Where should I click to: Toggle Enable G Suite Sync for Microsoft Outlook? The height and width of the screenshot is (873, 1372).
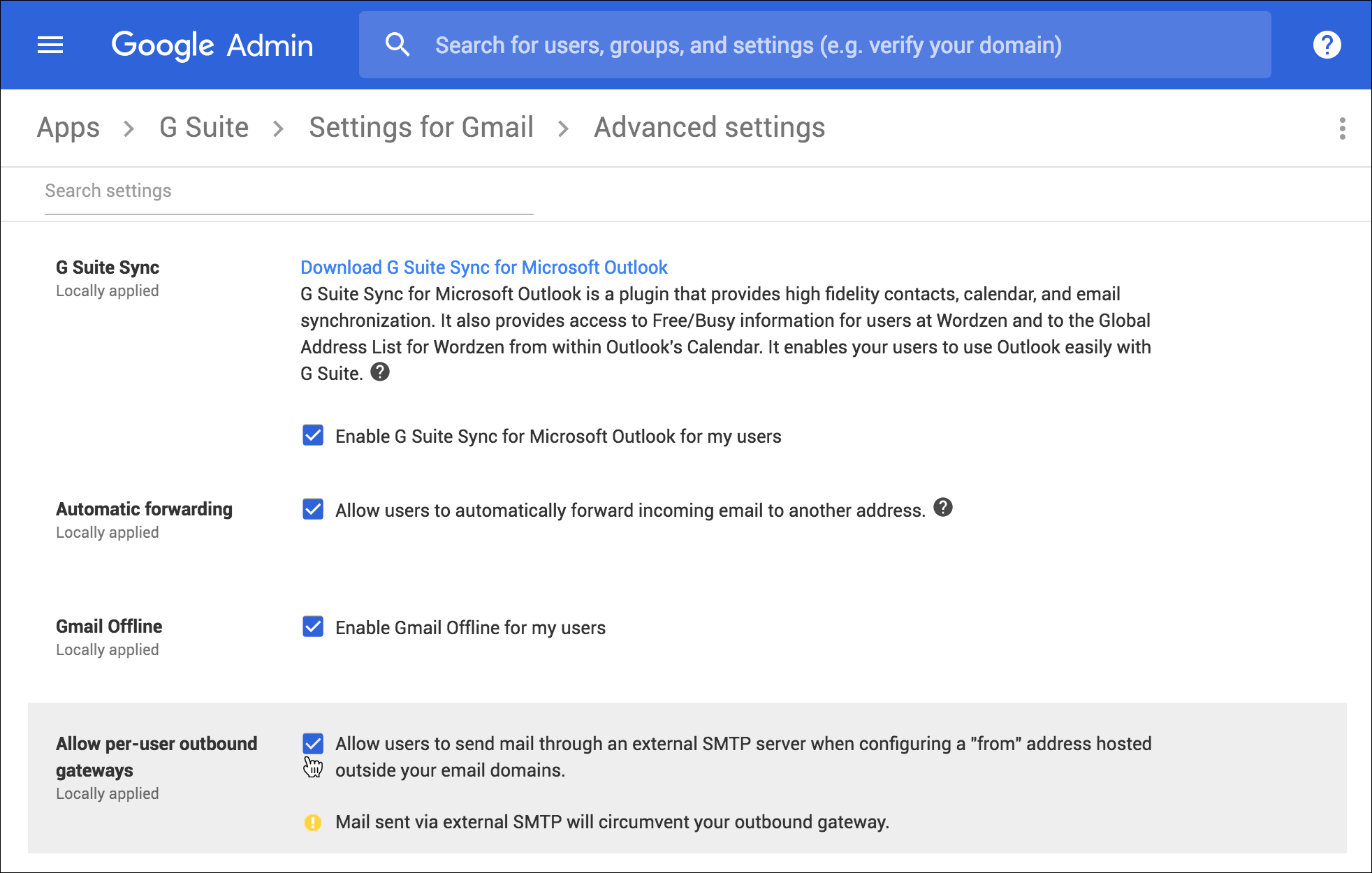(x=312, y=436)
